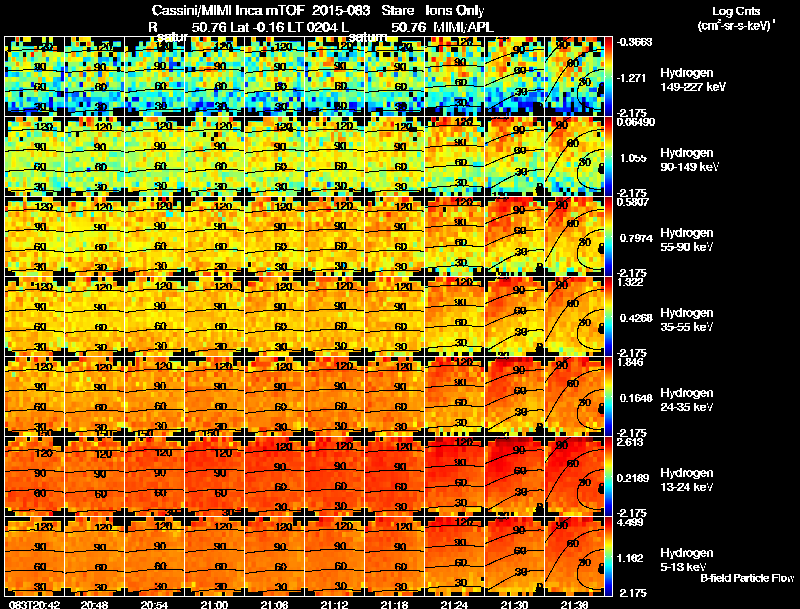Click the '21:24' time label
Viewport: 800px width, 609px height.
[454, 604]
